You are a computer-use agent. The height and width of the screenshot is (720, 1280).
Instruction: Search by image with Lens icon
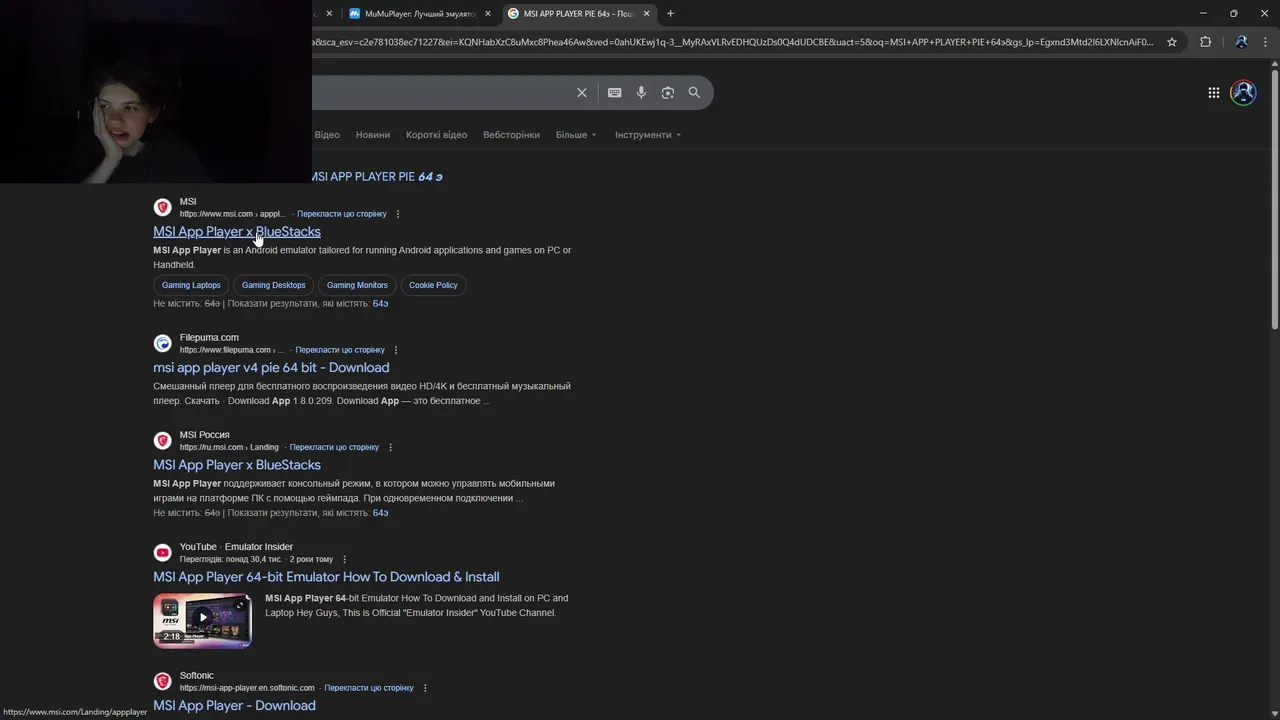668,93
